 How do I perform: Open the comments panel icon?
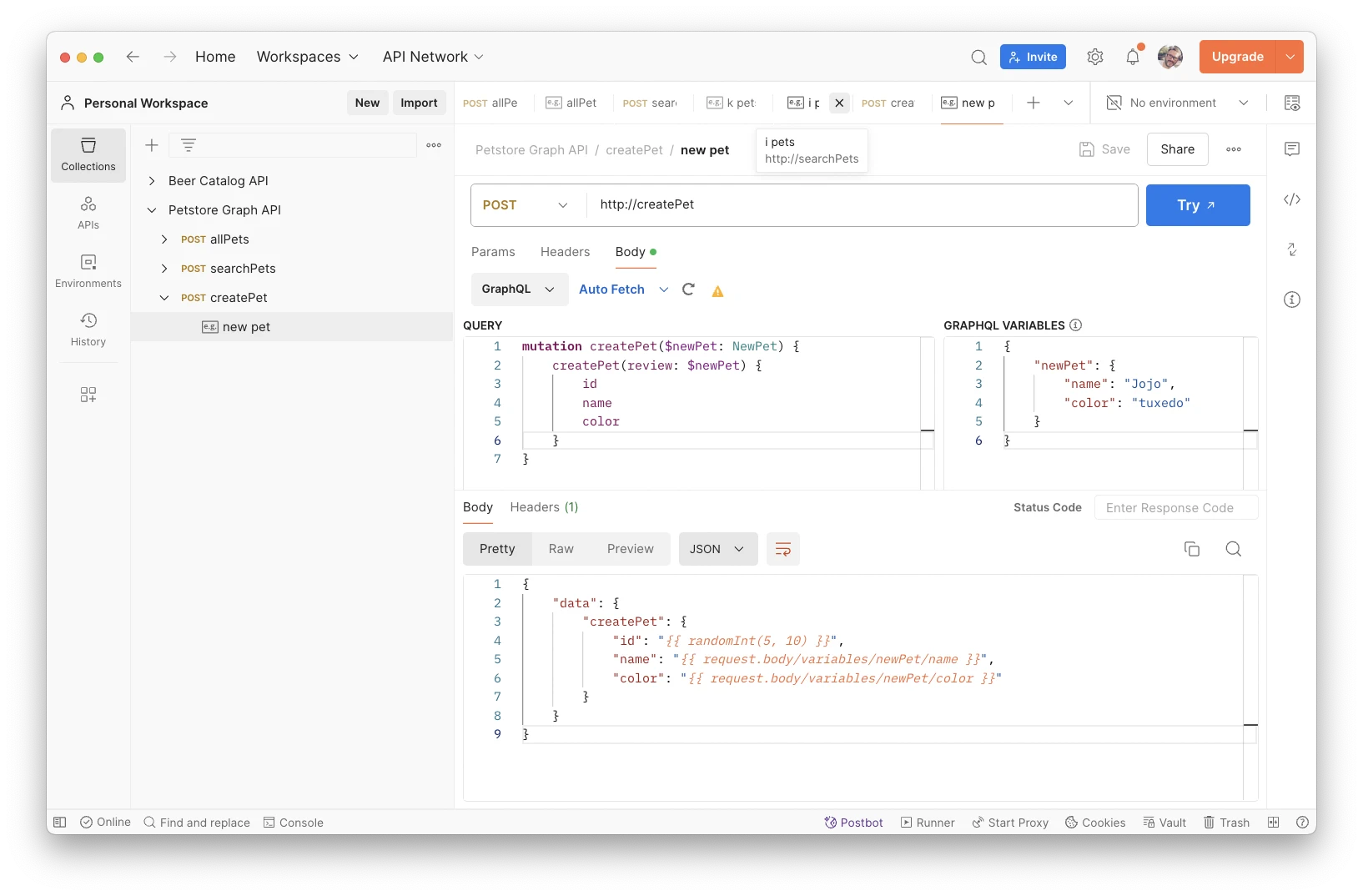coord(1291,149)
